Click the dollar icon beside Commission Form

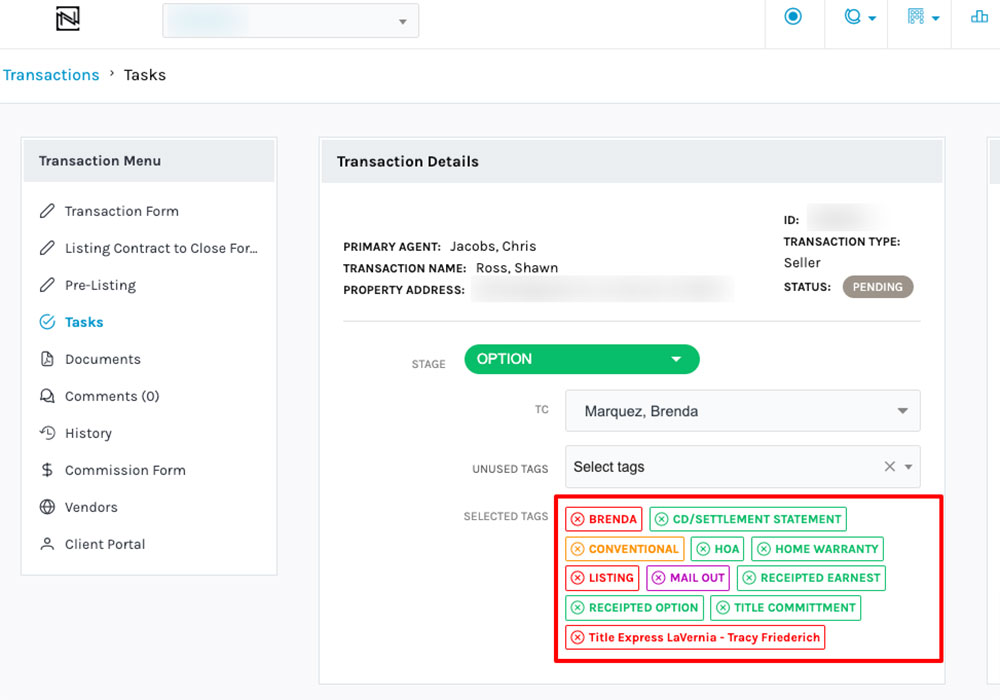pyautogui.click(x=47, y=470)
